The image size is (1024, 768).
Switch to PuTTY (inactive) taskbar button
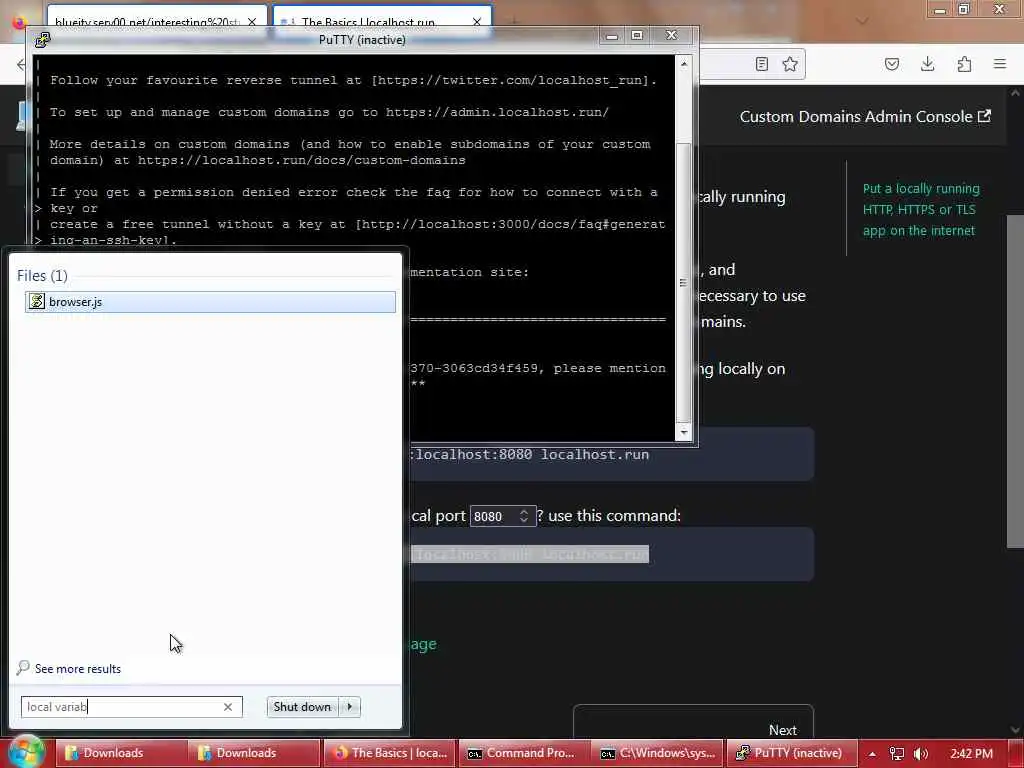pos(792,753)
